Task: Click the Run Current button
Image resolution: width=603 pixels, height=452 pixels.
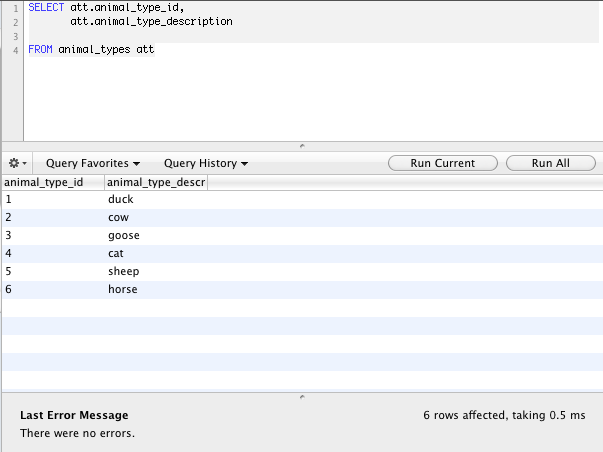Action: coord(443,163)
